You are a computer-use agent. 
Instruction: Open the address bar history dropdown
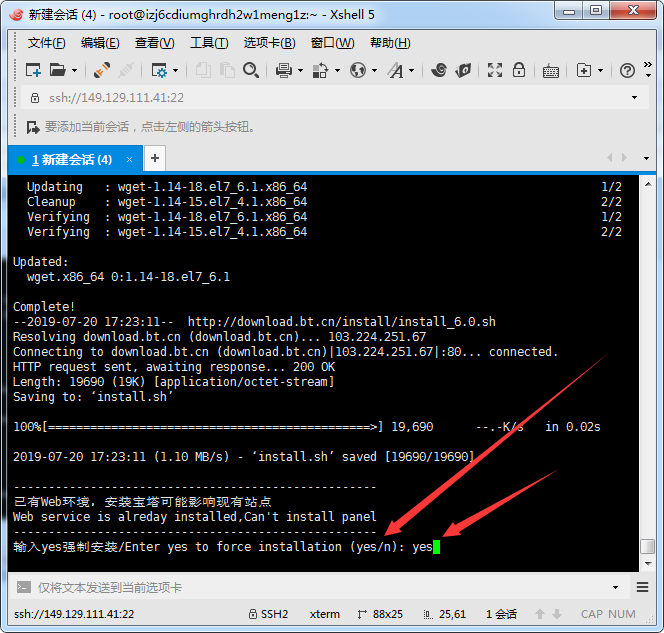pos(634,98)
